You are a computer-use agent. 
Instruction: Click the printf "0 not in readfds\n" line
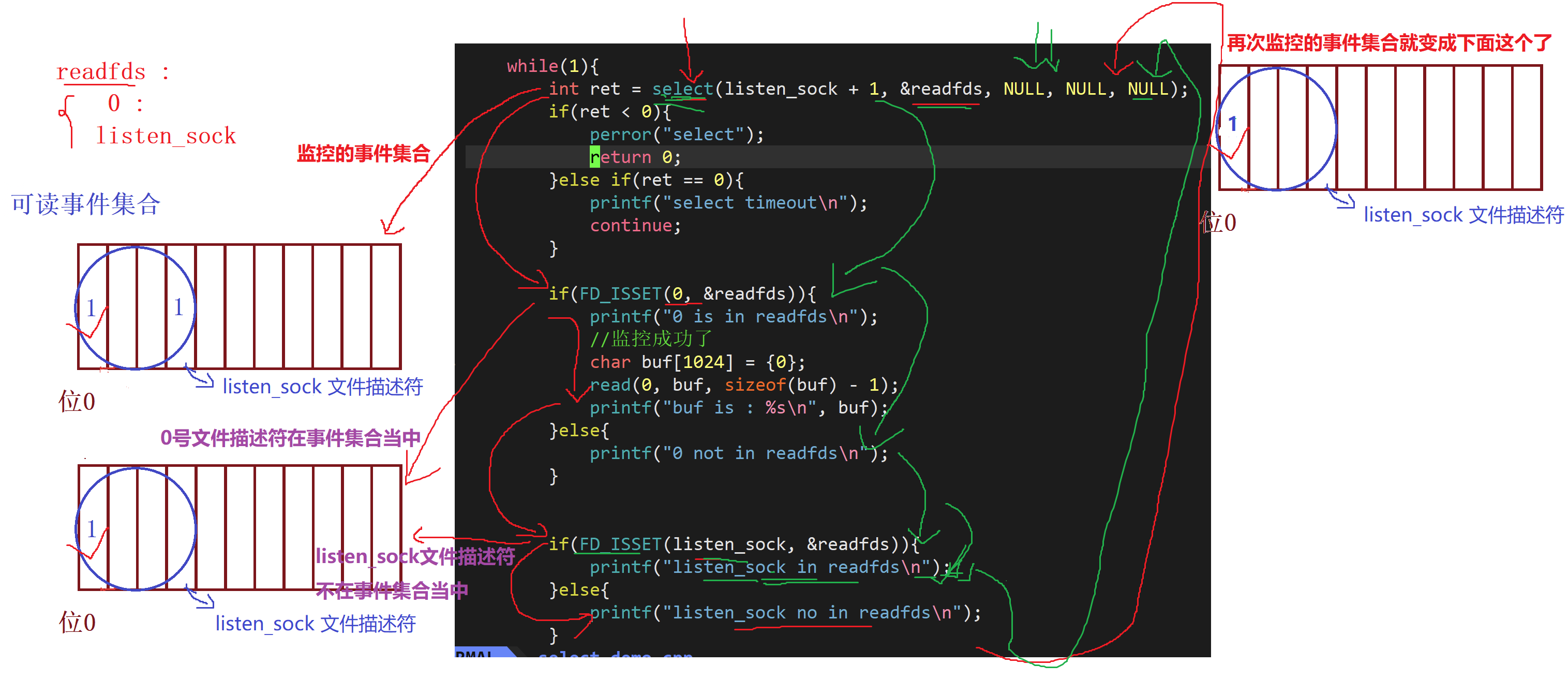[738, 453]
